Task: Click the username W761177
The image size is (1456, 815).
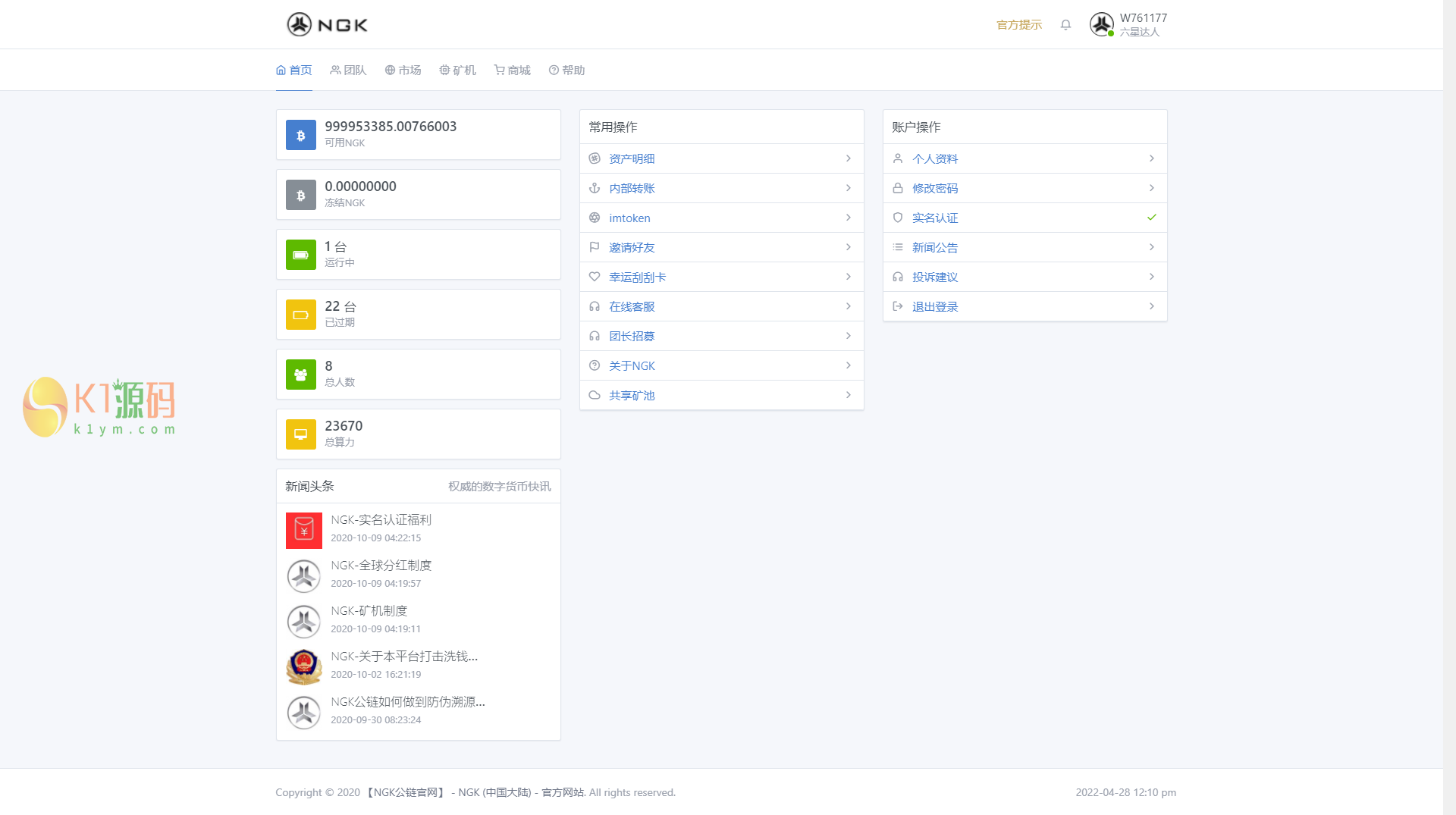Action: pos(1144,18)
